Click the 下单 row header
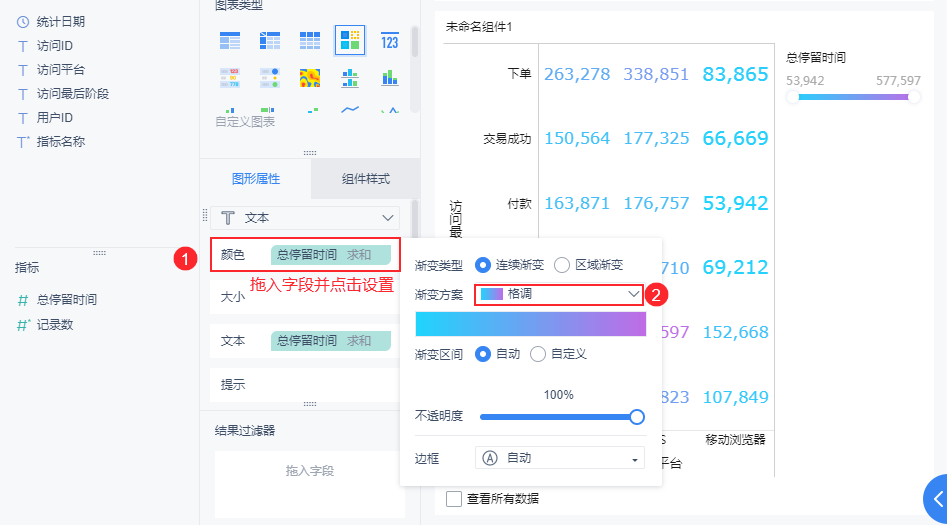The height and width of the screenshot is (525, 947). point(519,74)
